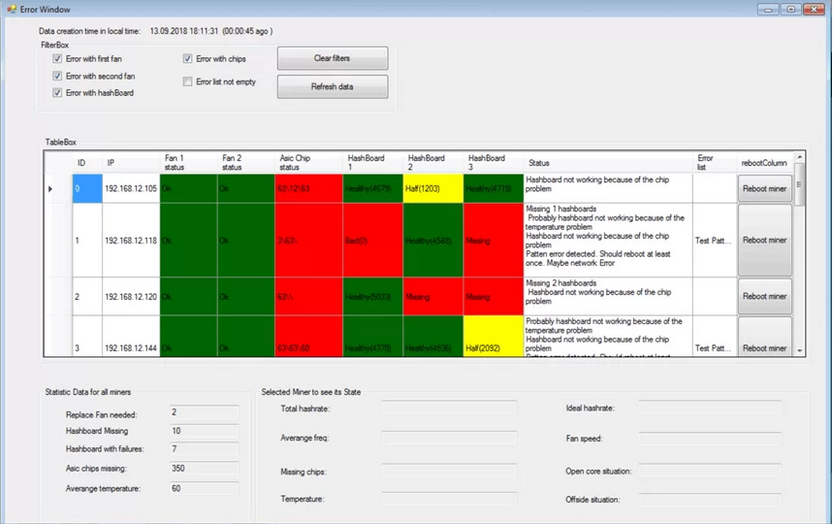
Task: Click yellow Half(2092) HashBoard 3 cell
Action: (494, 336)
